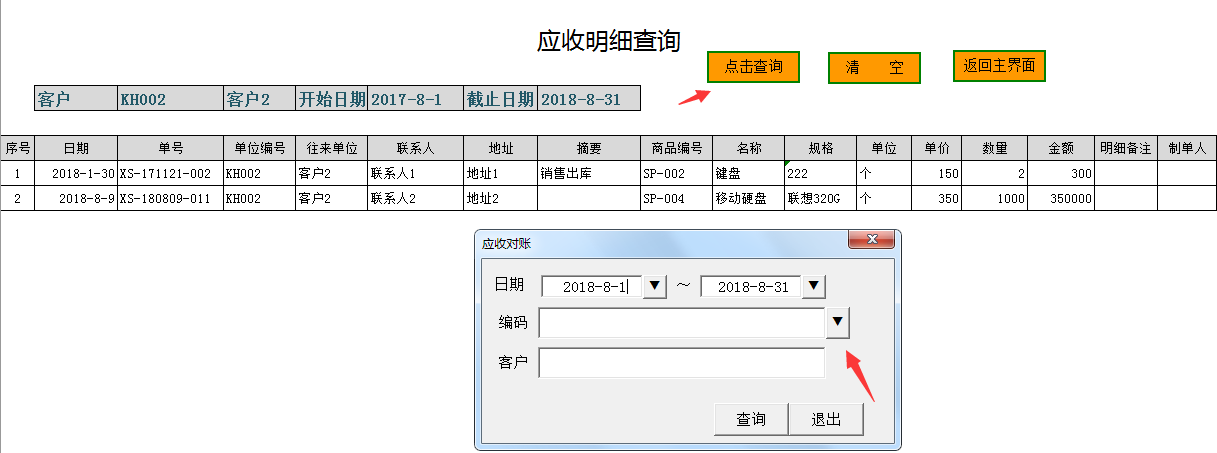Image resolution: width=1217 pixels, height=453 pixels.
Task: Select the amount cell 350000
Action: (x=1061, y=198)
